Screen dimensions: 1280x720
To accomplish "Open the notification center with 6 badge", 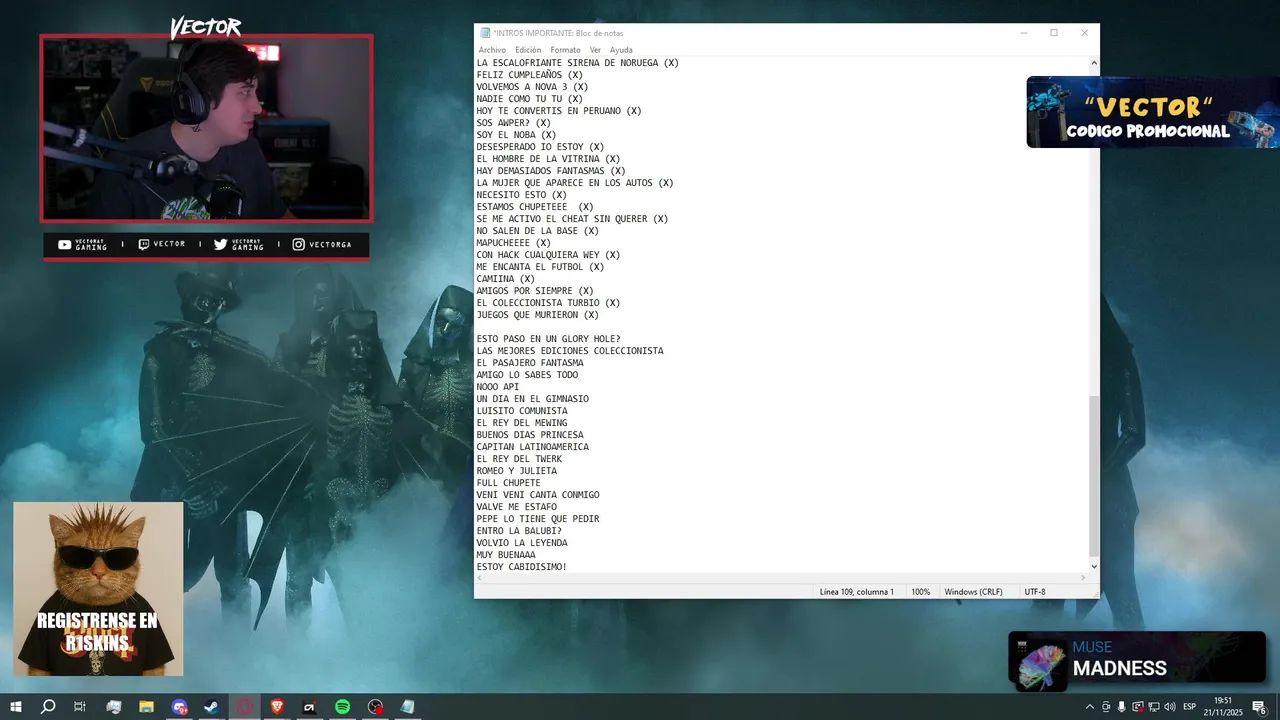I will click(1259, 707).
